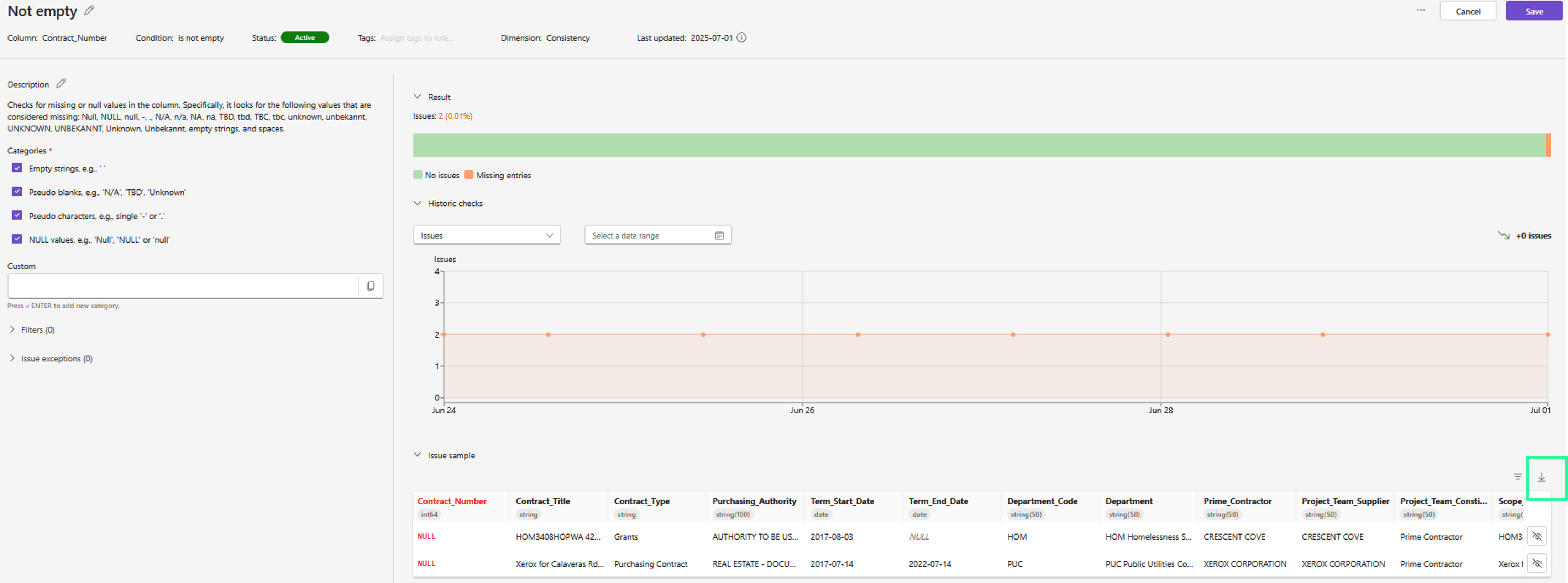Viewport: 1568px width, 583px height.
Task: Click the Assign tags to rule field
Action: (x=417, y=38)
